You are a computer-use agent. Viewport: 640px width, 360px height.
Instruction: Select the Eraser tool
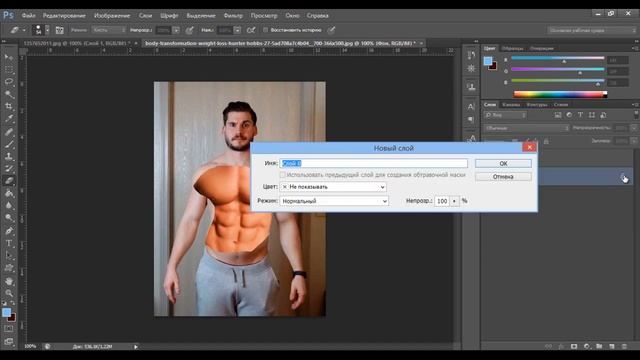coord(9,181)
